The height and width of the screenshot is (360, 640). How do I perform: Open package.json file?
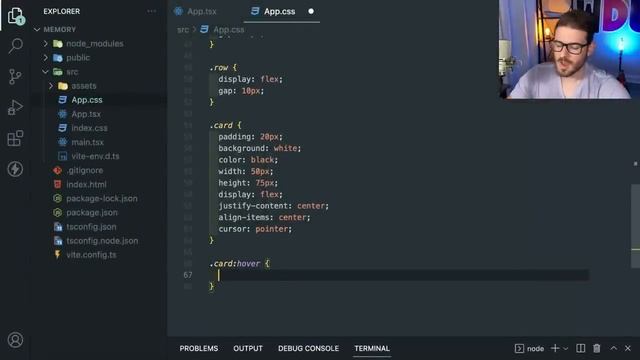(92, 213)
